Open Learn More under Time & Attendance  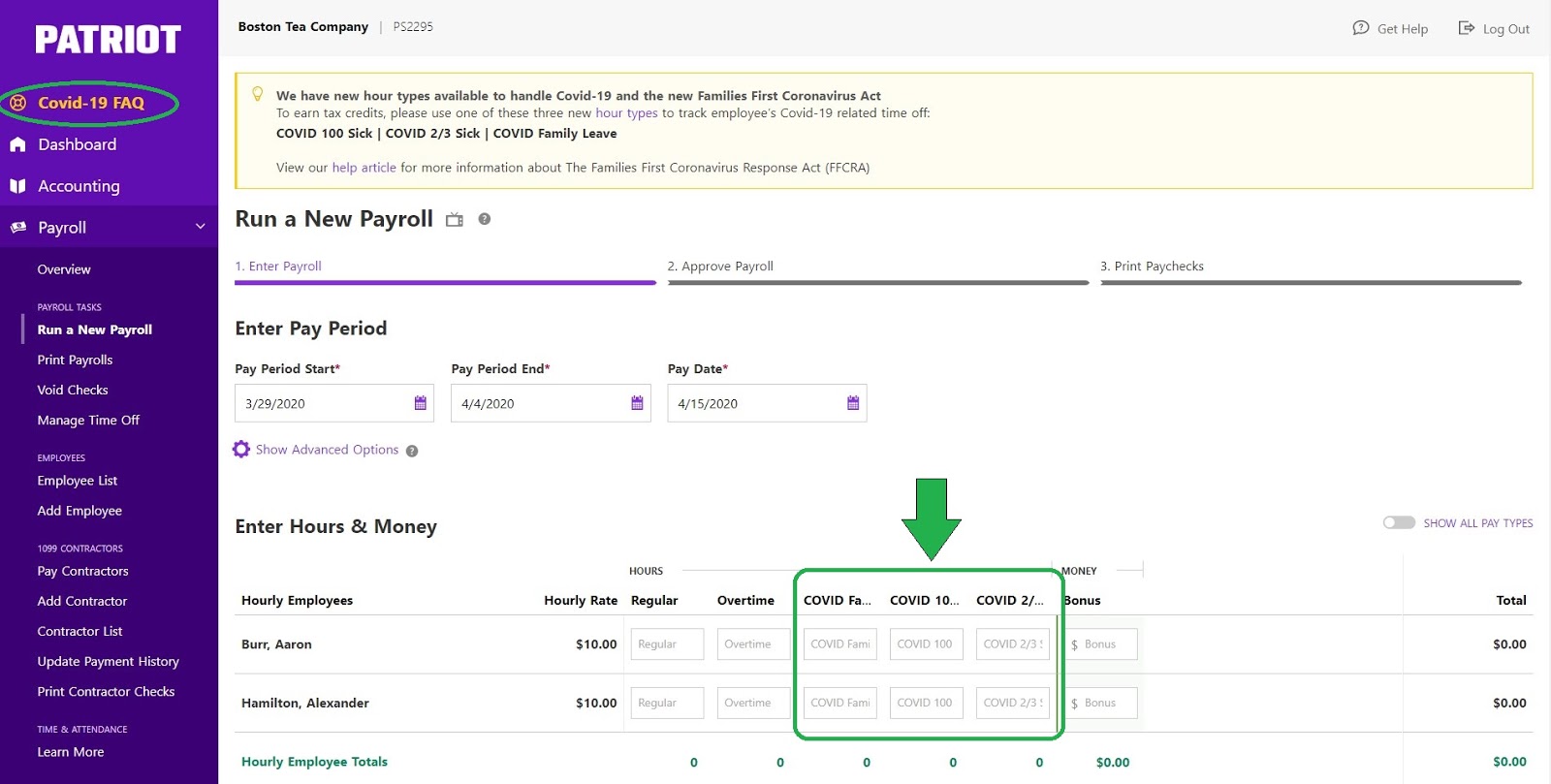coord(71,752)
